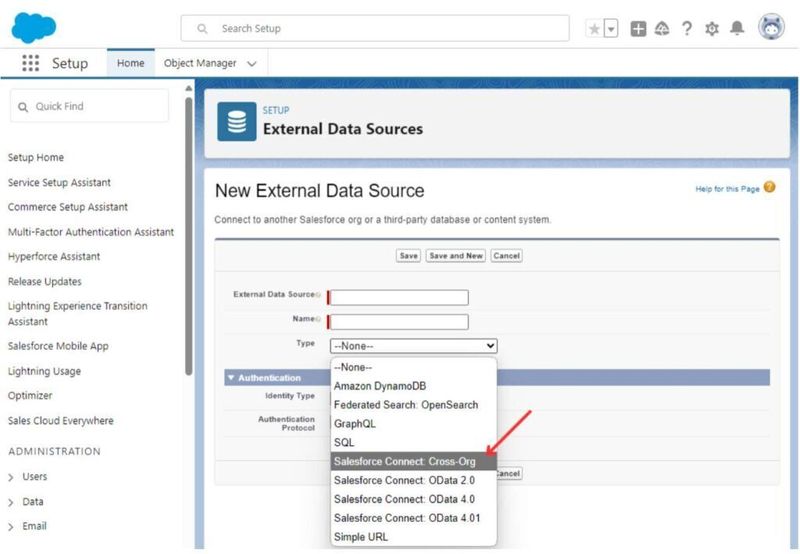Click the External Data Sources database icon
Screen dimensions: 800x554
point(237,121)
